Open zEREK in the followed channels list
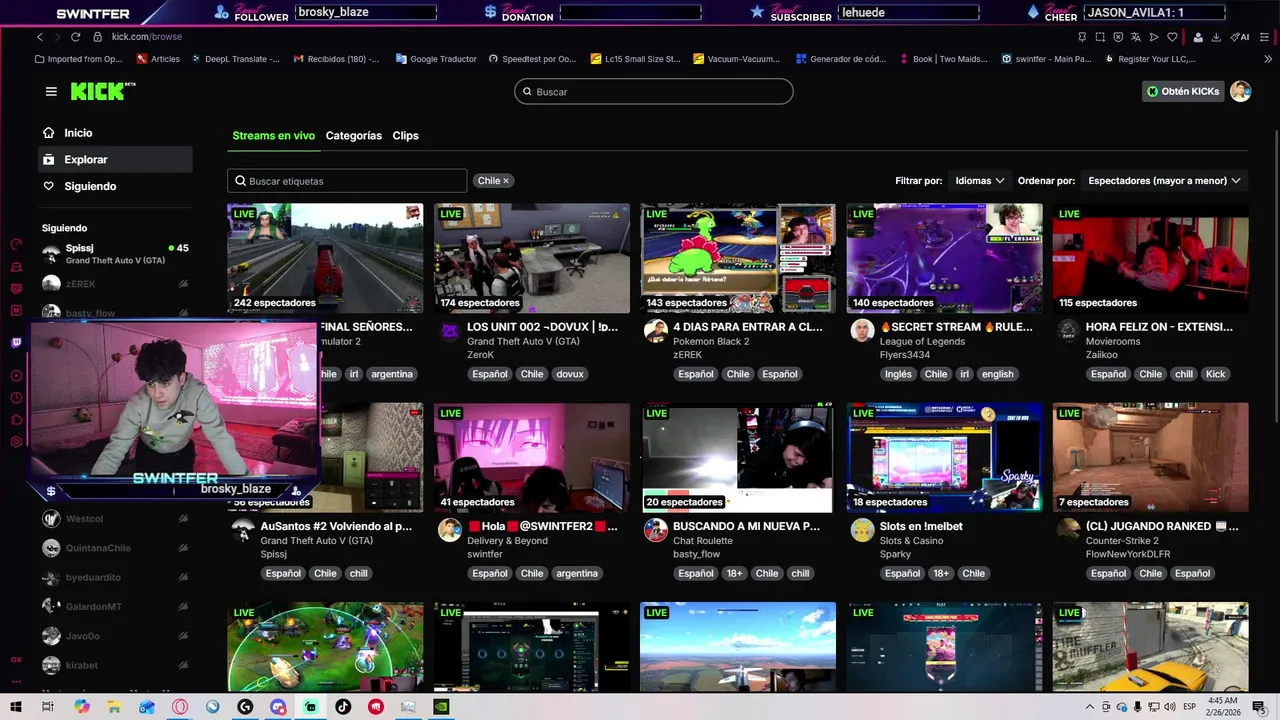Screen dimensions: 1280x720 [115, 284]
